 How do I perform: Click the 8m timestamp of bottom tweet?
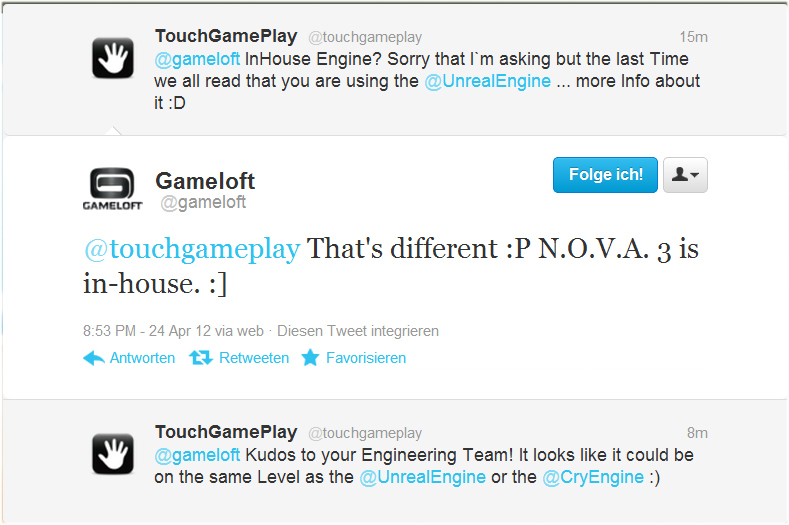(697, 433)
